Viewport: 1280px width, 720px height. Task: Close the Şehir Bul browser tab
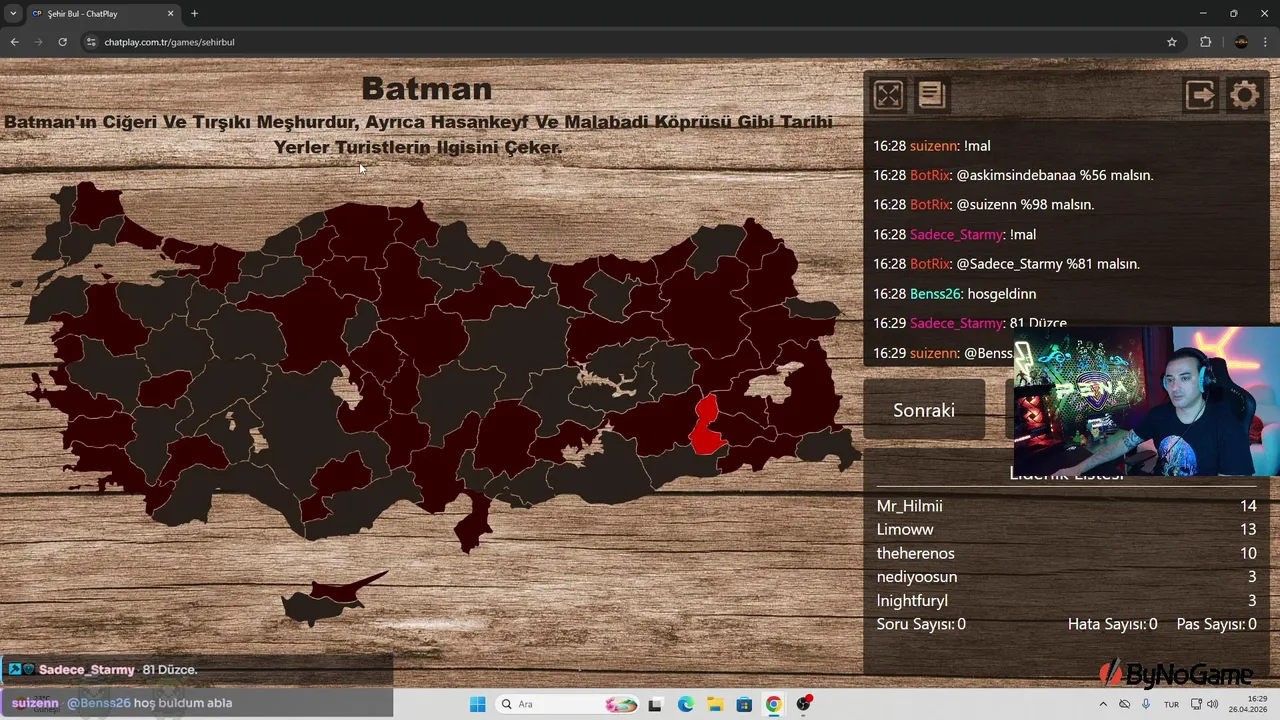click(170, 13)
